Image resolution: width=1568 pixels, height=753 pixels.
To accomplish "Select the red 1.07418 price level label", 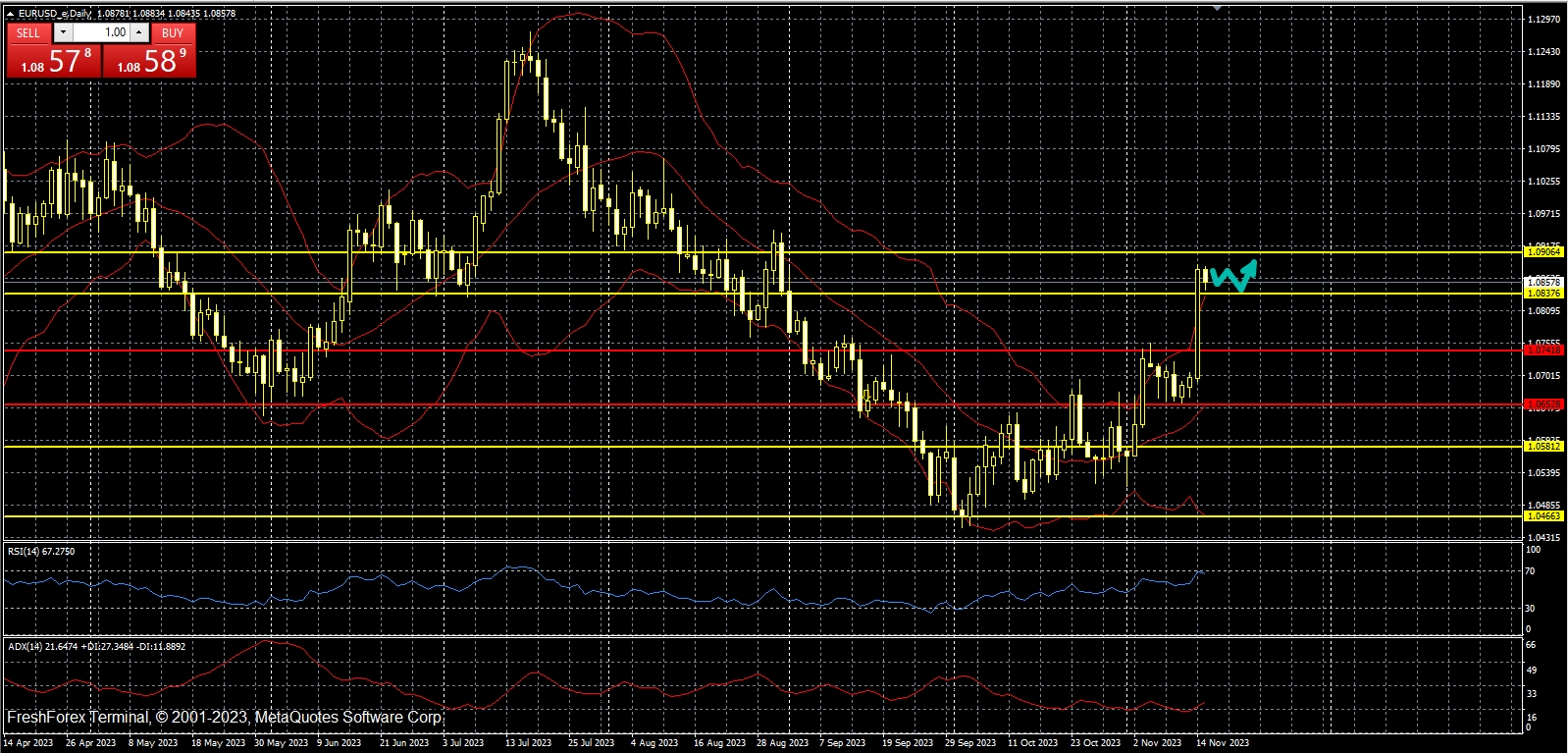I will pyautogui.click(x=1542, y=350).
